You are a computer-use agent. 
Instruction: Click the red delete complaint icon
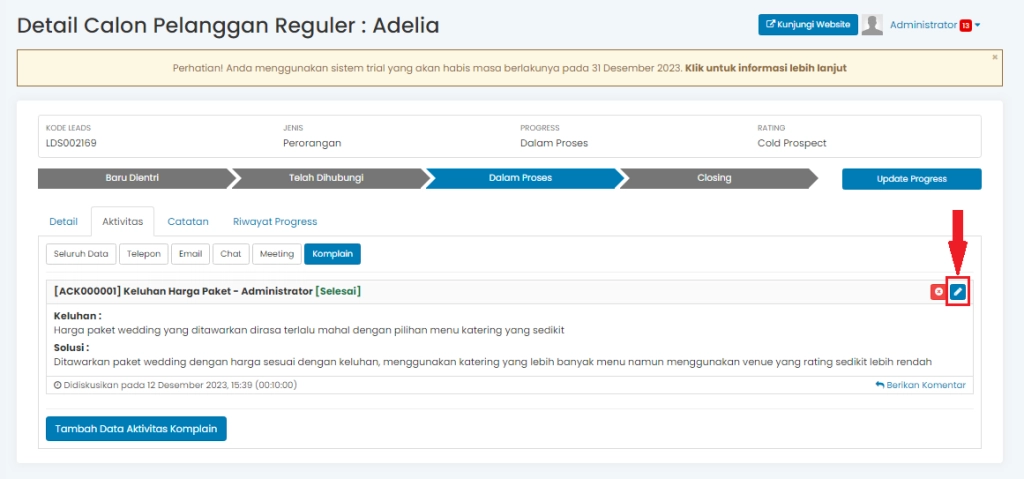tap(938, 292)
